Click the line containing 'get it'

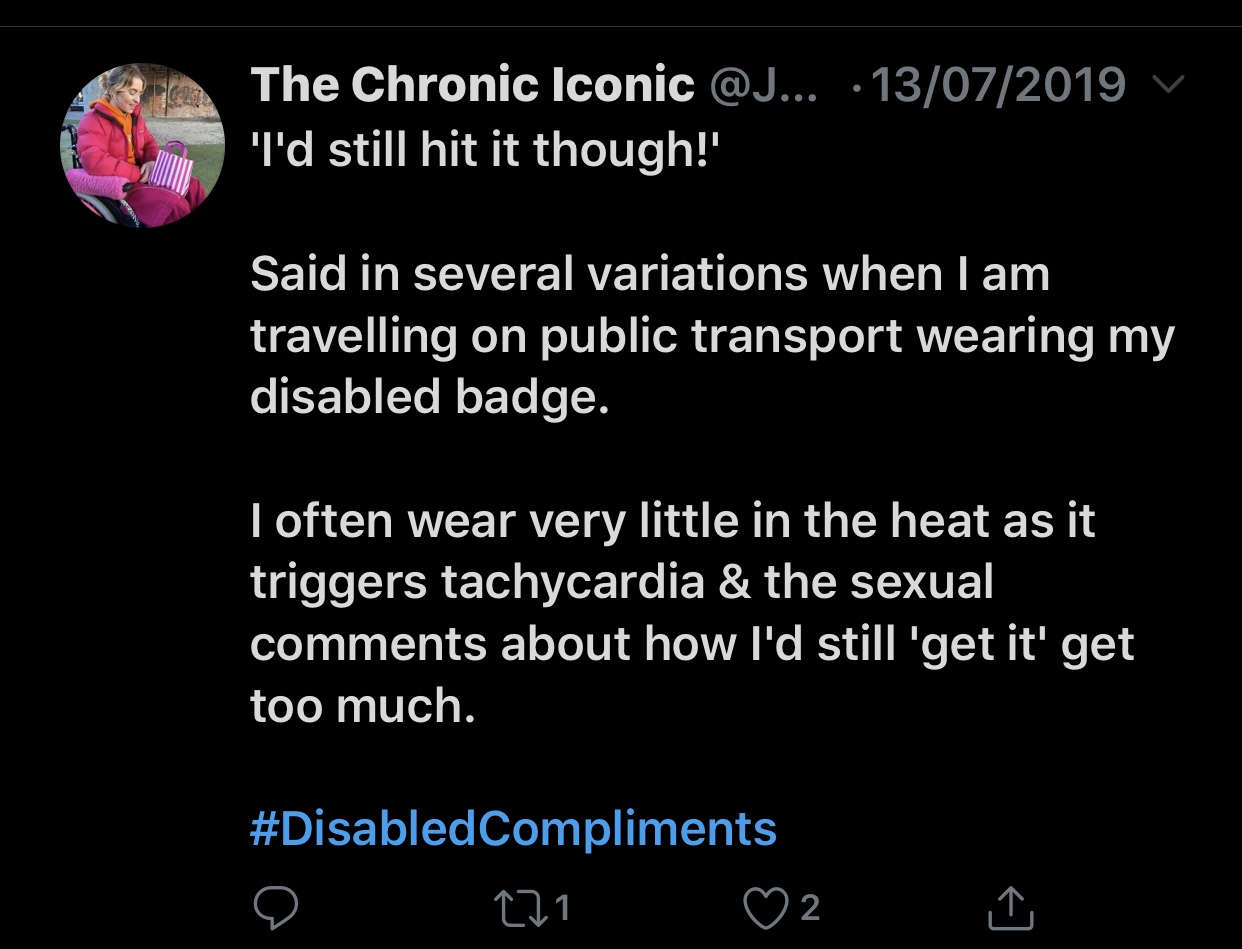(x=692, y=645)
